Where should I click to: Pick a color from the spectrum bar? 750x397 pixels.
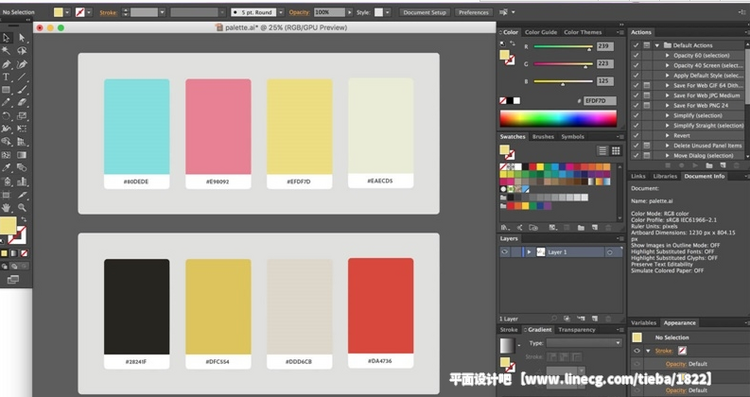558,118
